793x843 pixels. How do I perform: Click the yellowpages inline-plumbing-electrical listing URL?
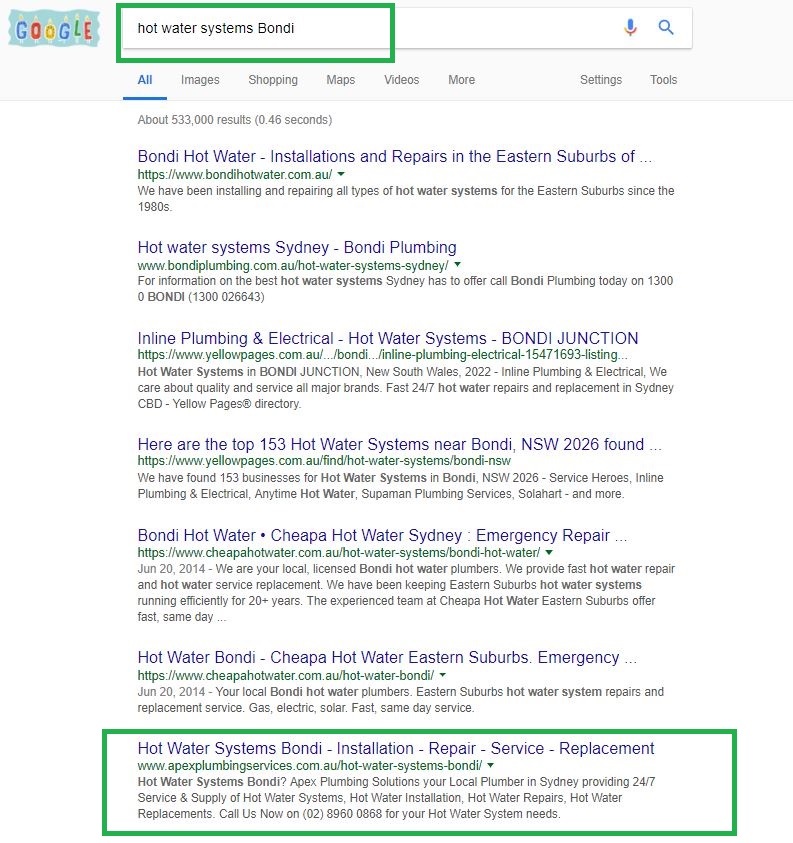[x=382, y=355]
